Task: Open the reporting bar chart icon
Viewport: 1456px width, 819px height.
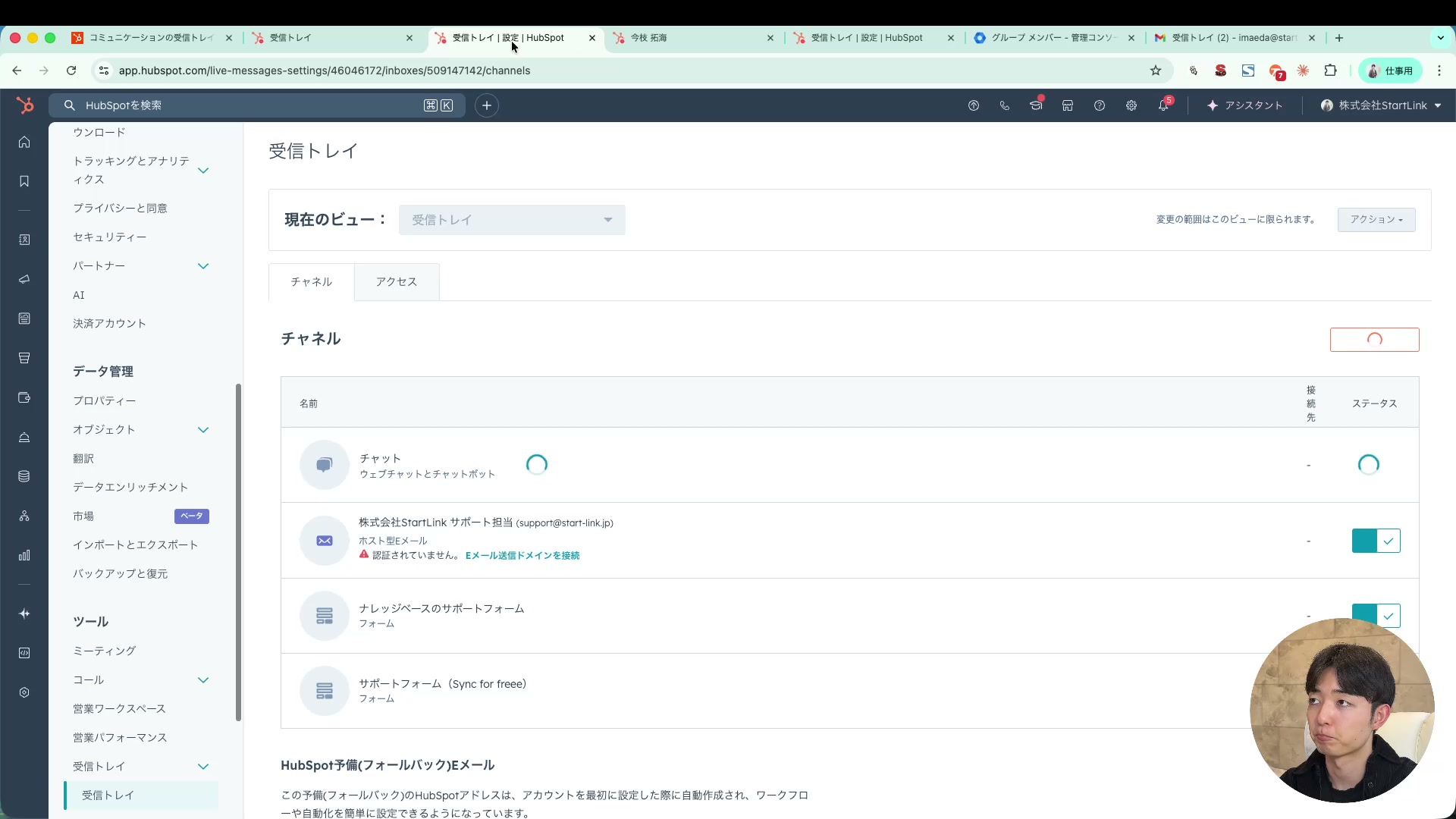Action: pyautogui.click(x=24, y=555)
